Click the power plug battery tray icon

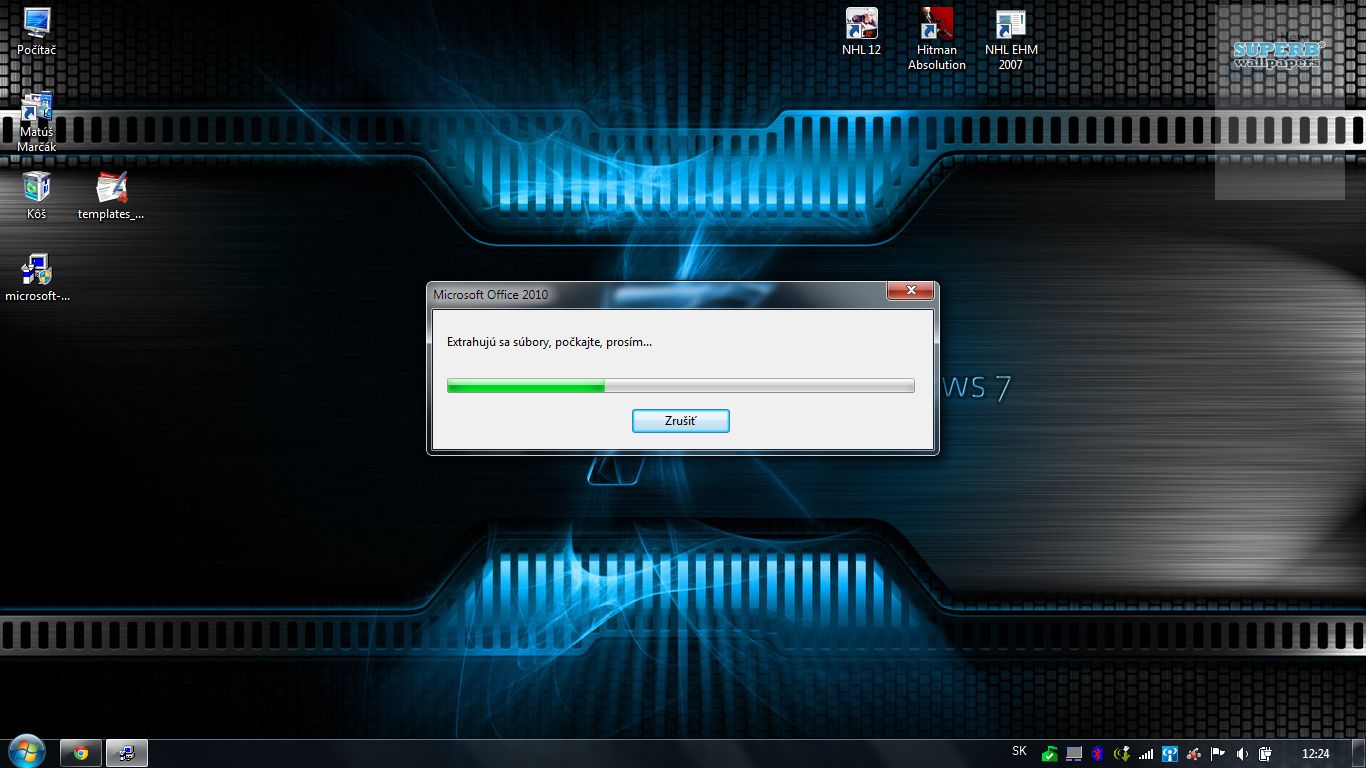pos(1266,754)
